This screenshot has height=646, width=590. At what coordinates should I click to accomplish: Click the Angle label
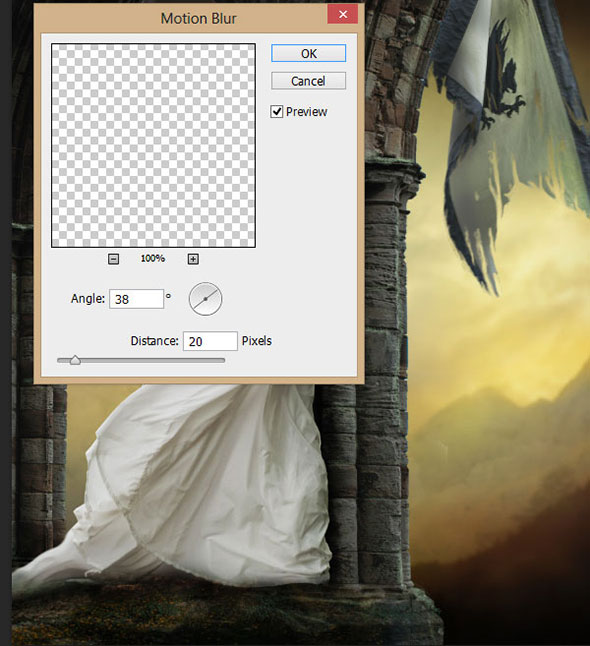[88, 299]
